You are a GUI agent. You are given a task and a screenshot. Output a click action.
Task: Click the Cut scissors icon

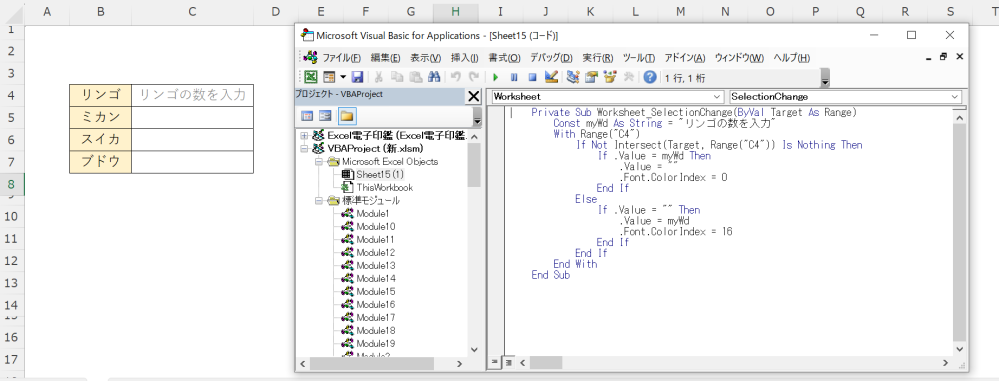coord(378,77)
